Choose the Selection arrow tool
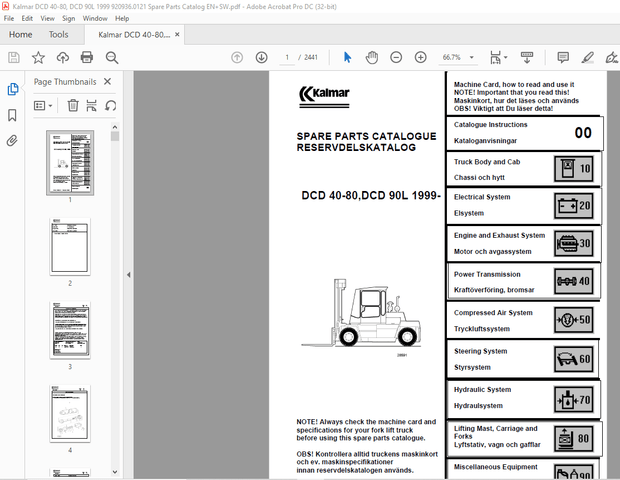The width and height of the screenshot is (620, 480). coord(348,58)
